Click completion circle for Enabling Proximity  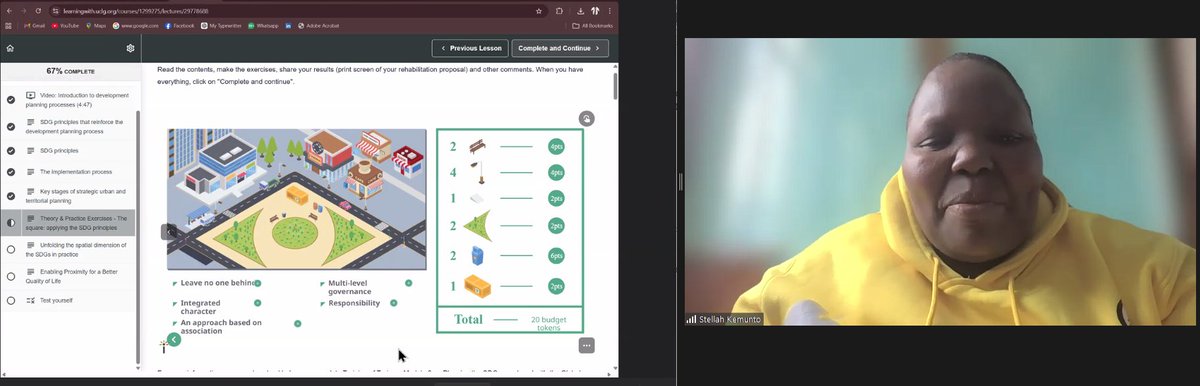11,276
